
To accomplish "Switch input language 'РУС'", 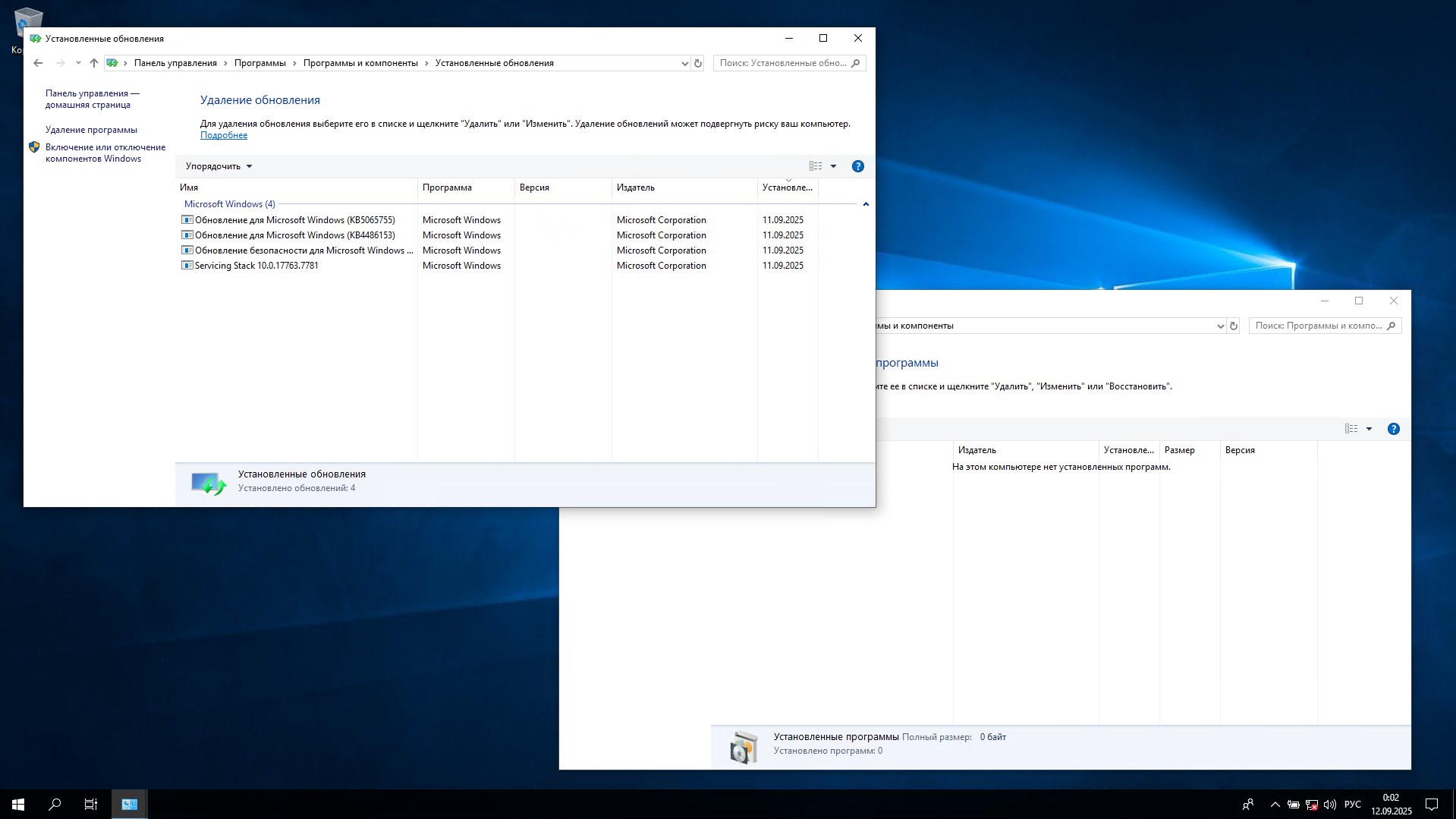I will [1353, 805].
